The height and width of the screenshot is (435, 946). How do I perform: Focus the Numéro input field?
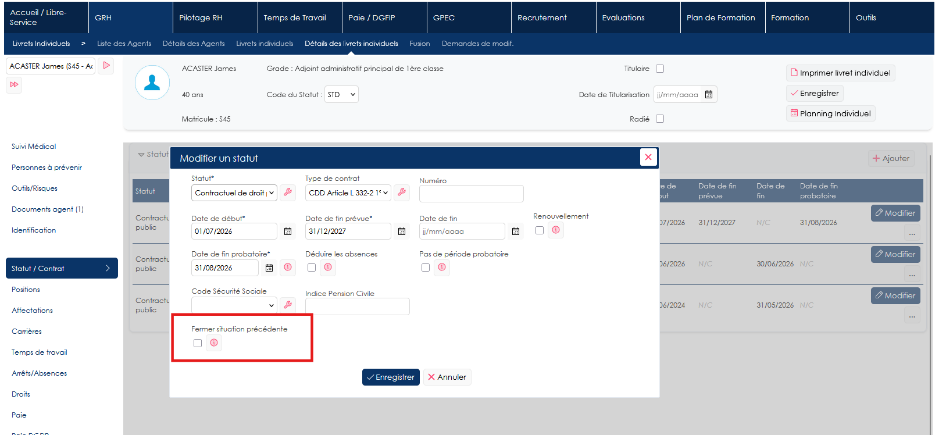(x=471, y=194)
